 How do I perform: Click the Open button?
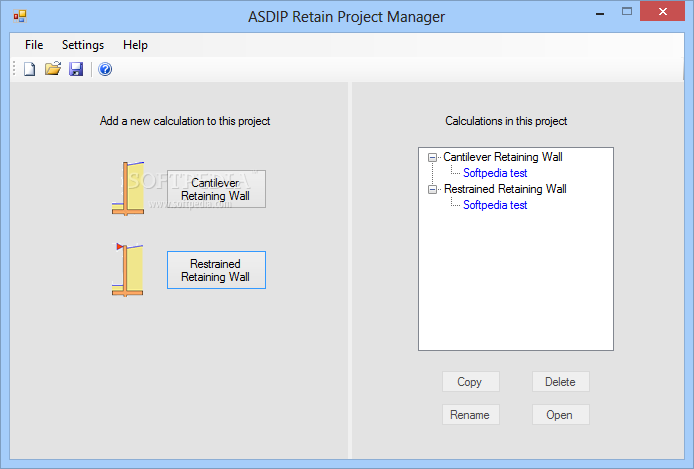click(x=560, y=415)
